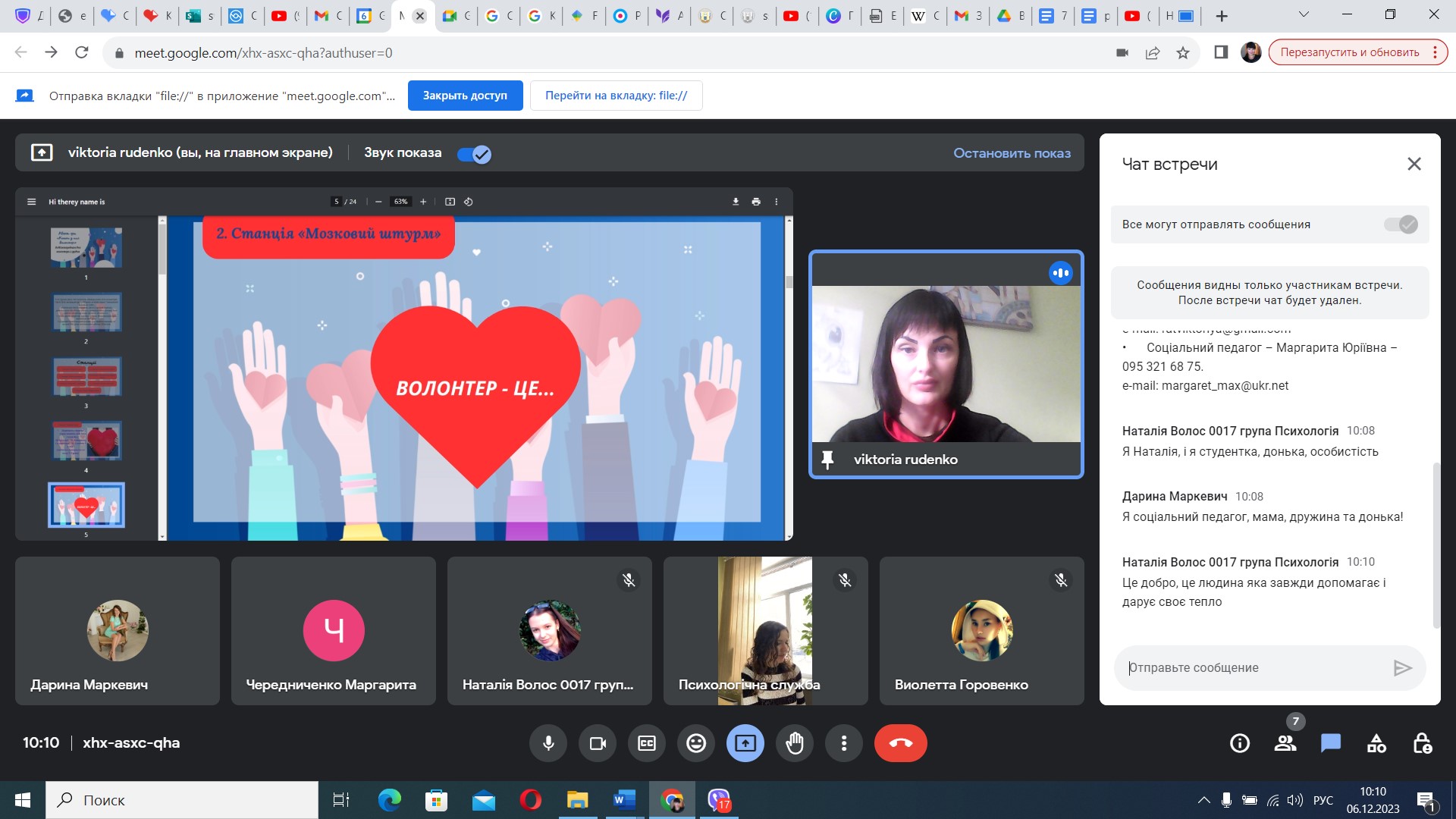Zoom out in the PDF viewer
This screenshot has width=1456, height=819.
(x=378, y=202)
